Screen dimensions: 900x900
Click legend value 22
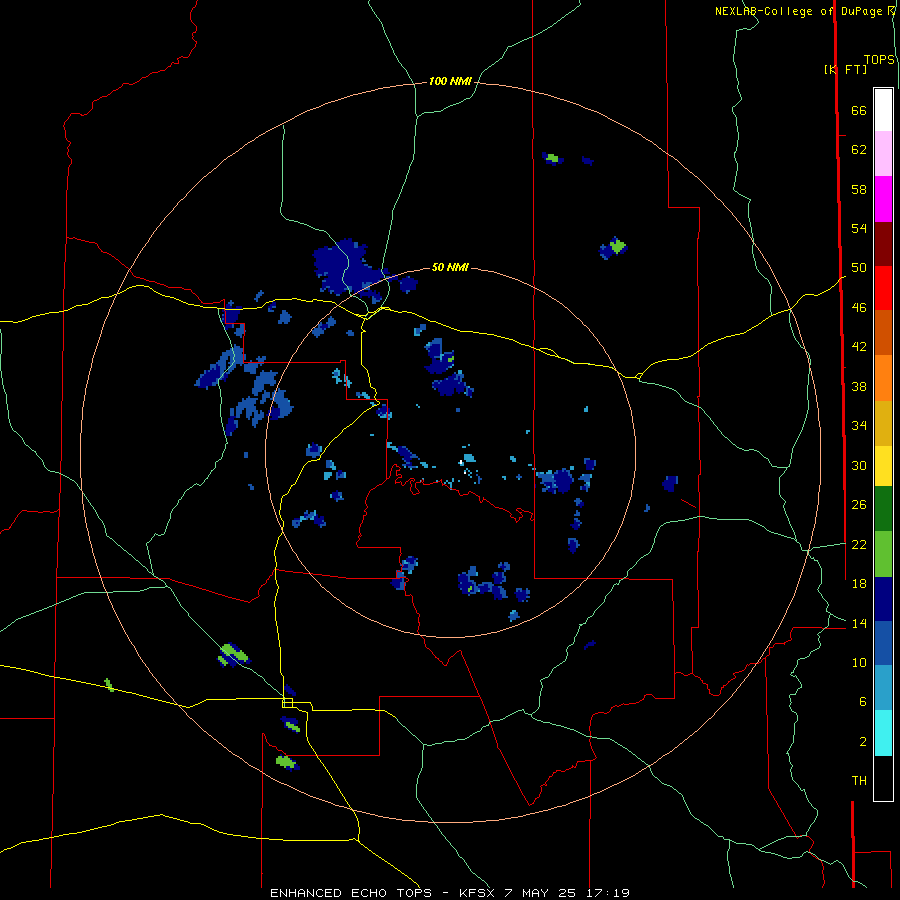pos(859,544)
